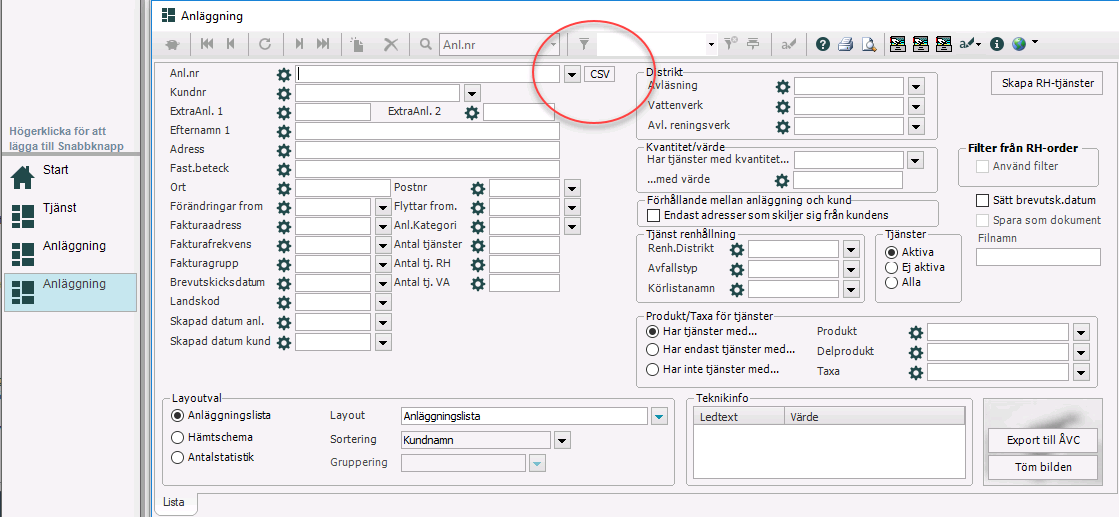Viewport: 1119px width, 517px height.
Task: Click the printer icon
Action: point(846,44)
